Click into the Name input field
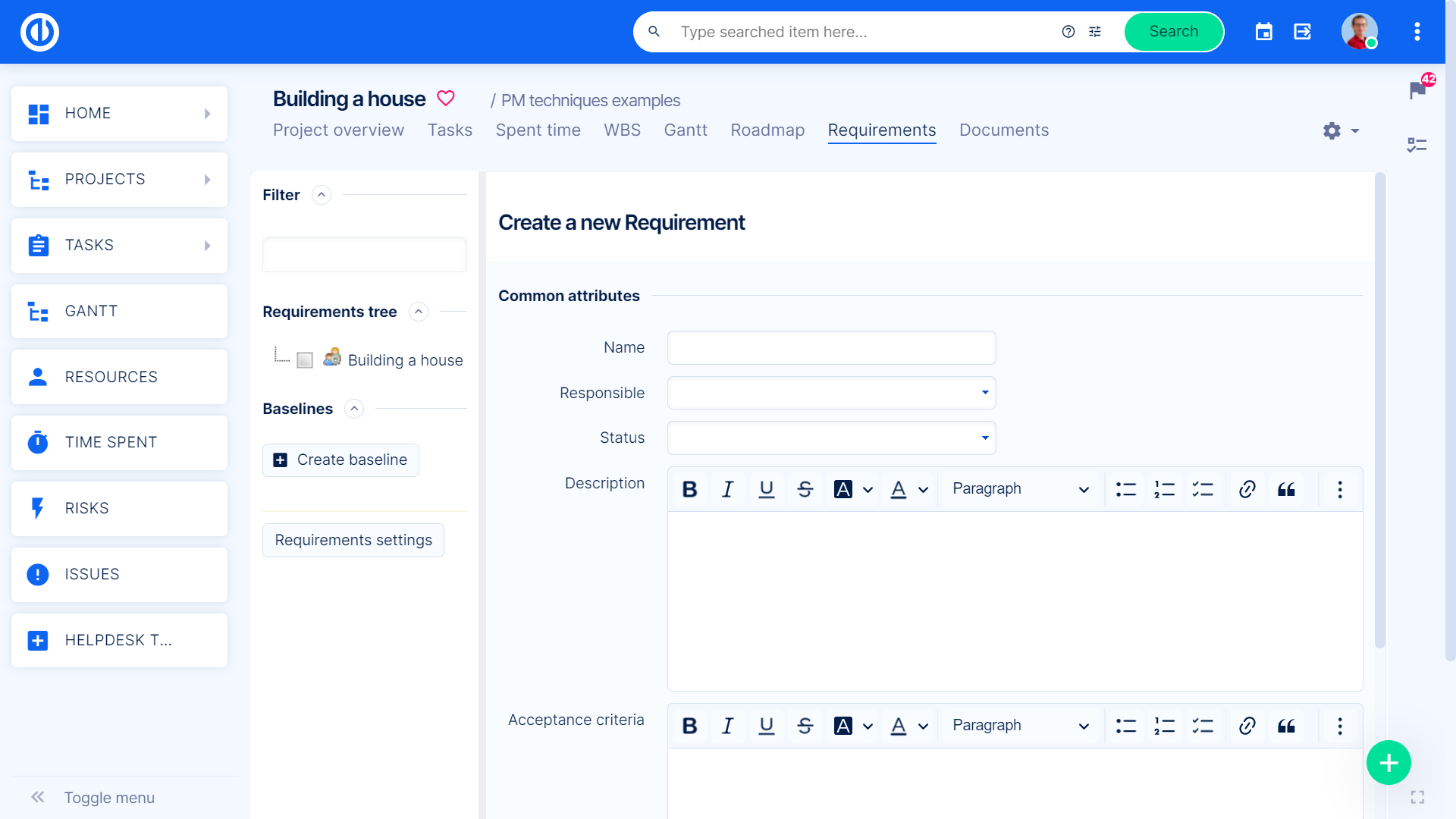Screen dimensions: 1456x819 pyautogui.click(x=831, y=347)
